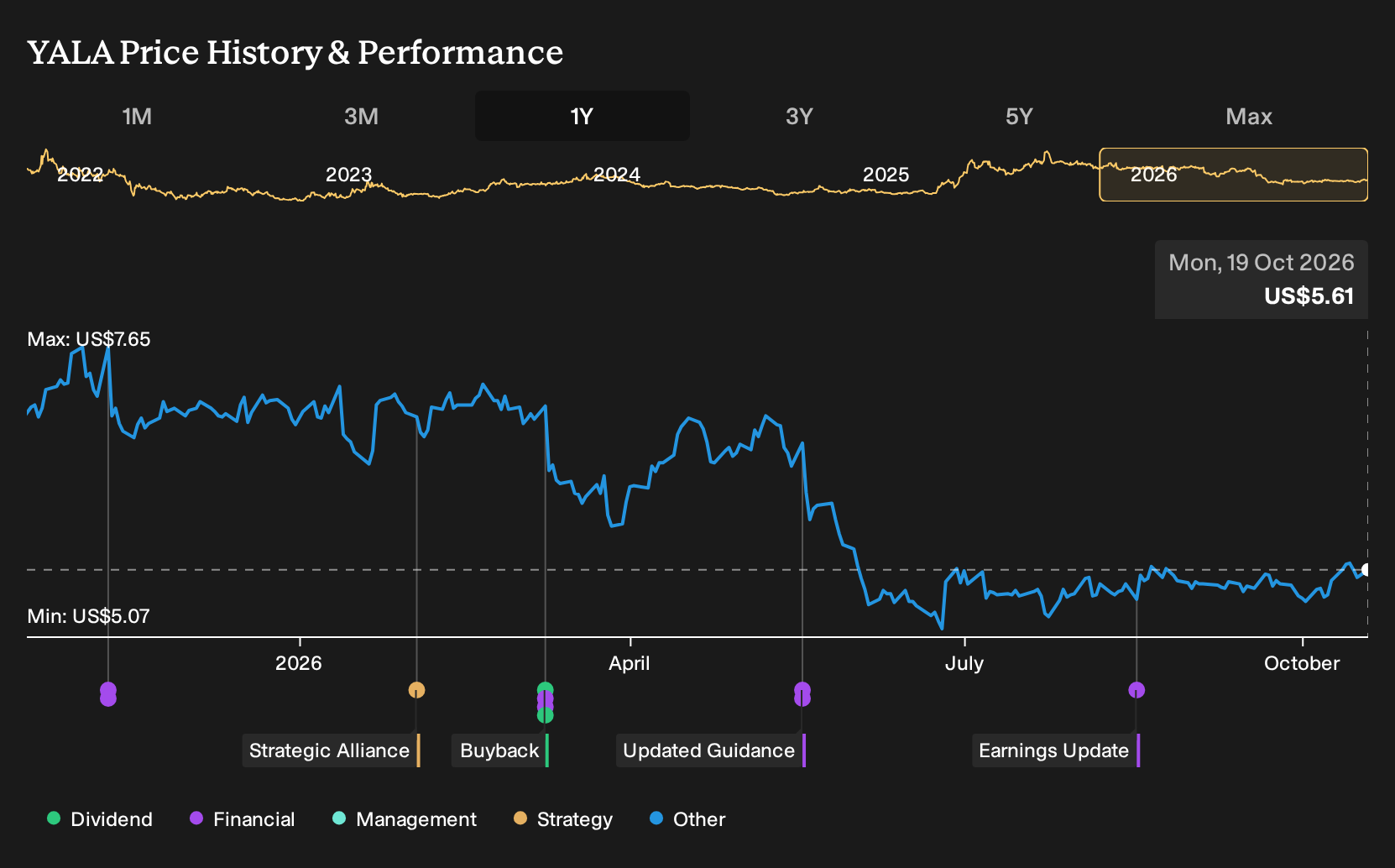
Task: Click the purple event dot for Earnings Update
Action: click(1136, 690)
